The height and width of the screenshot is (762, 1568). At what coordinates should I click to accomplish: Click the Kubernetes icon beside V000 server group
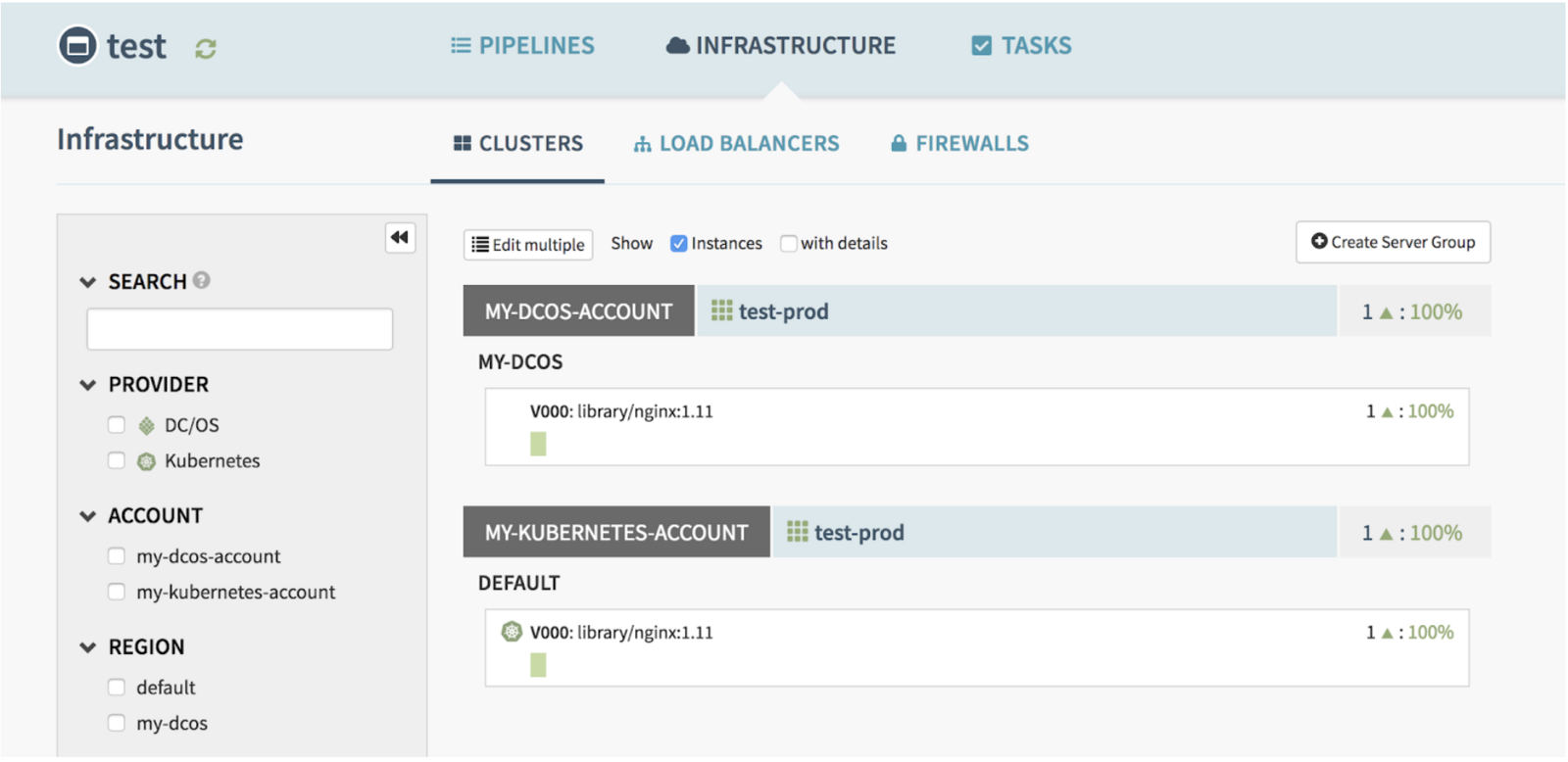[512, 632]
